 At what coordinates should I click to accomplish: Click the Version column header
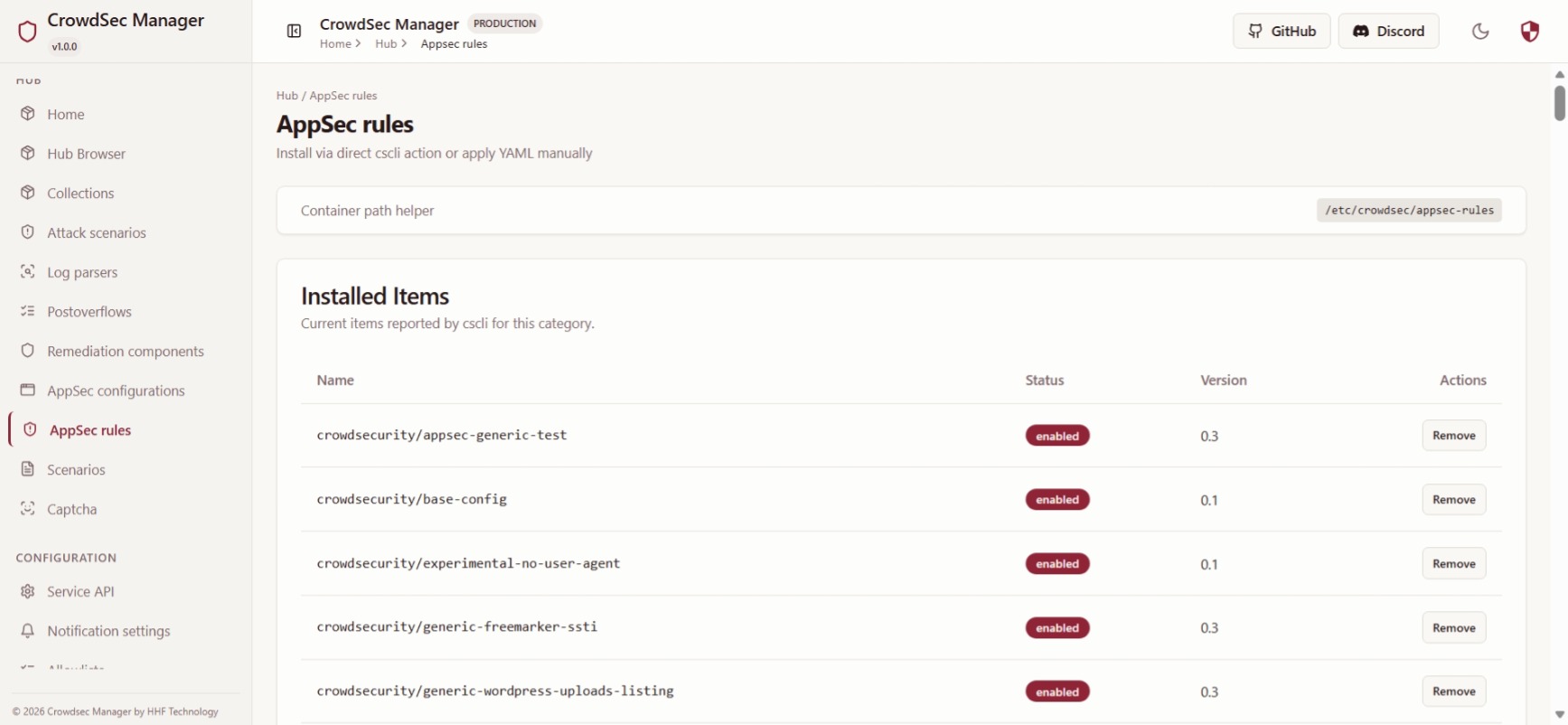coord(1224,381)
